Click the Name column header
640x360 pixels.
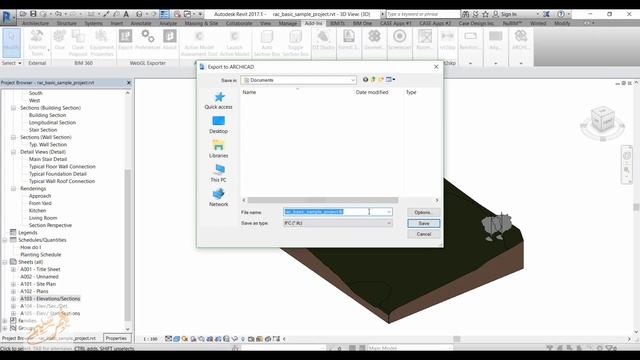[x=249, y=92]
